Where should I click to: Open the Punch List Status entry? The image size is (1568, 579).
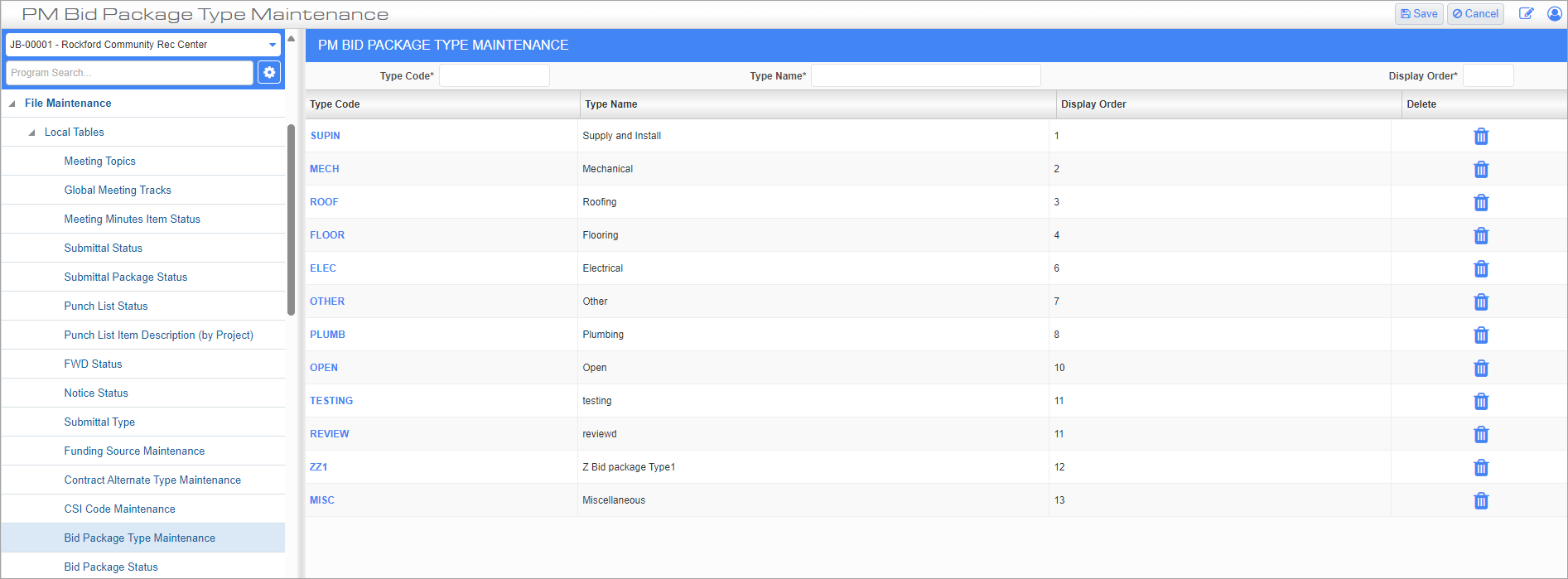tap(106, 306)
